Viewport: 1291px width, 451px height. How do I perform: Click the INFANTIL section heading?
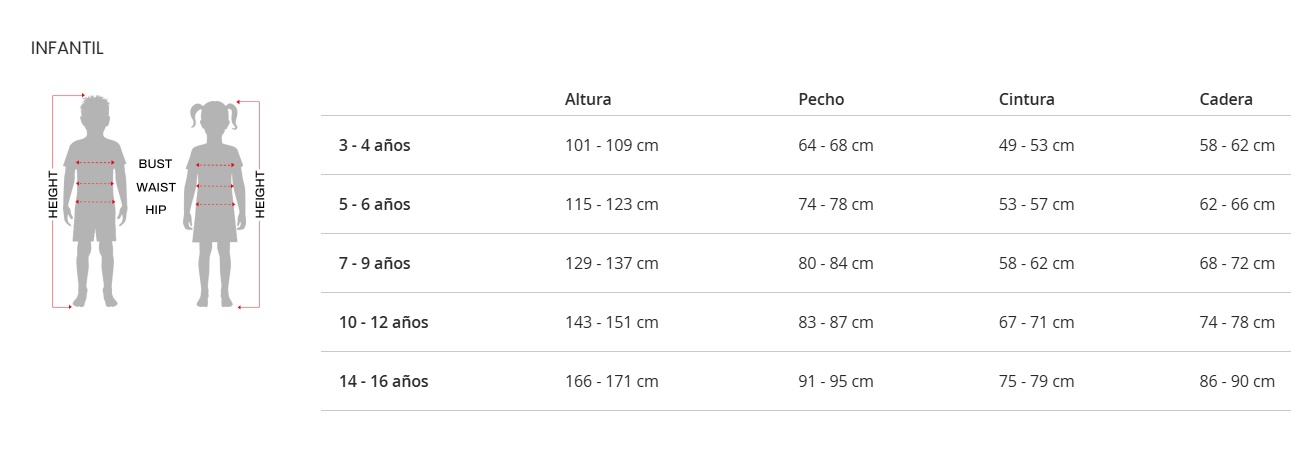[67, 48]
